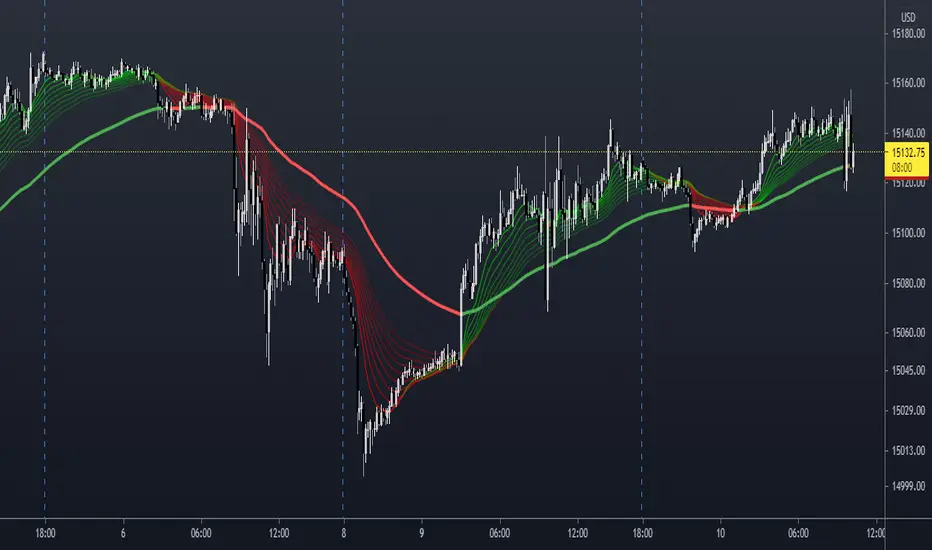Click the 15100.00 price axis label
This screenshot has height=550, width=932.
[908, 233]
